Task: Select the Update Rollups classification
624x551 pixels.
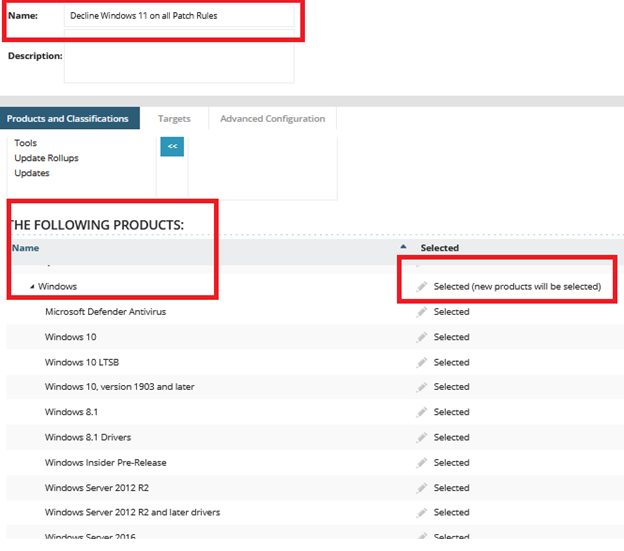Action: (x=46, y=158)
